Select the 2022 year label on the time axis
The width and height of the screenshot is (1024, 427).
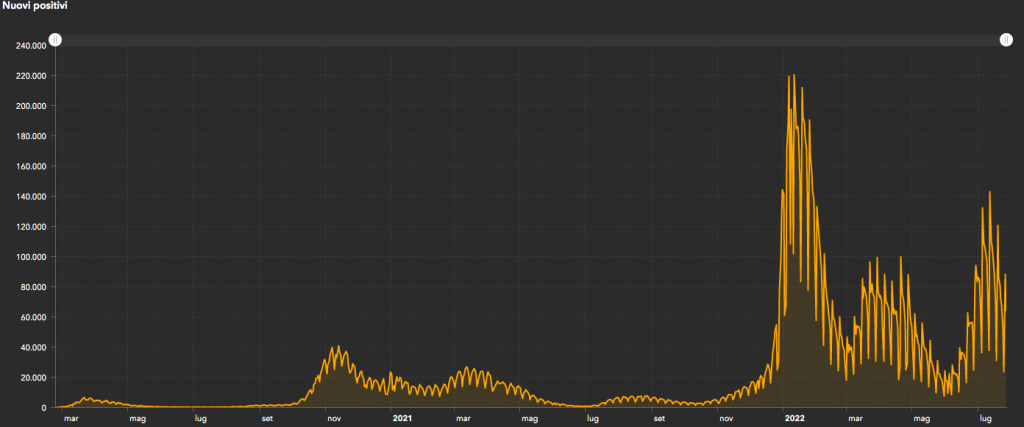[795, 419]
